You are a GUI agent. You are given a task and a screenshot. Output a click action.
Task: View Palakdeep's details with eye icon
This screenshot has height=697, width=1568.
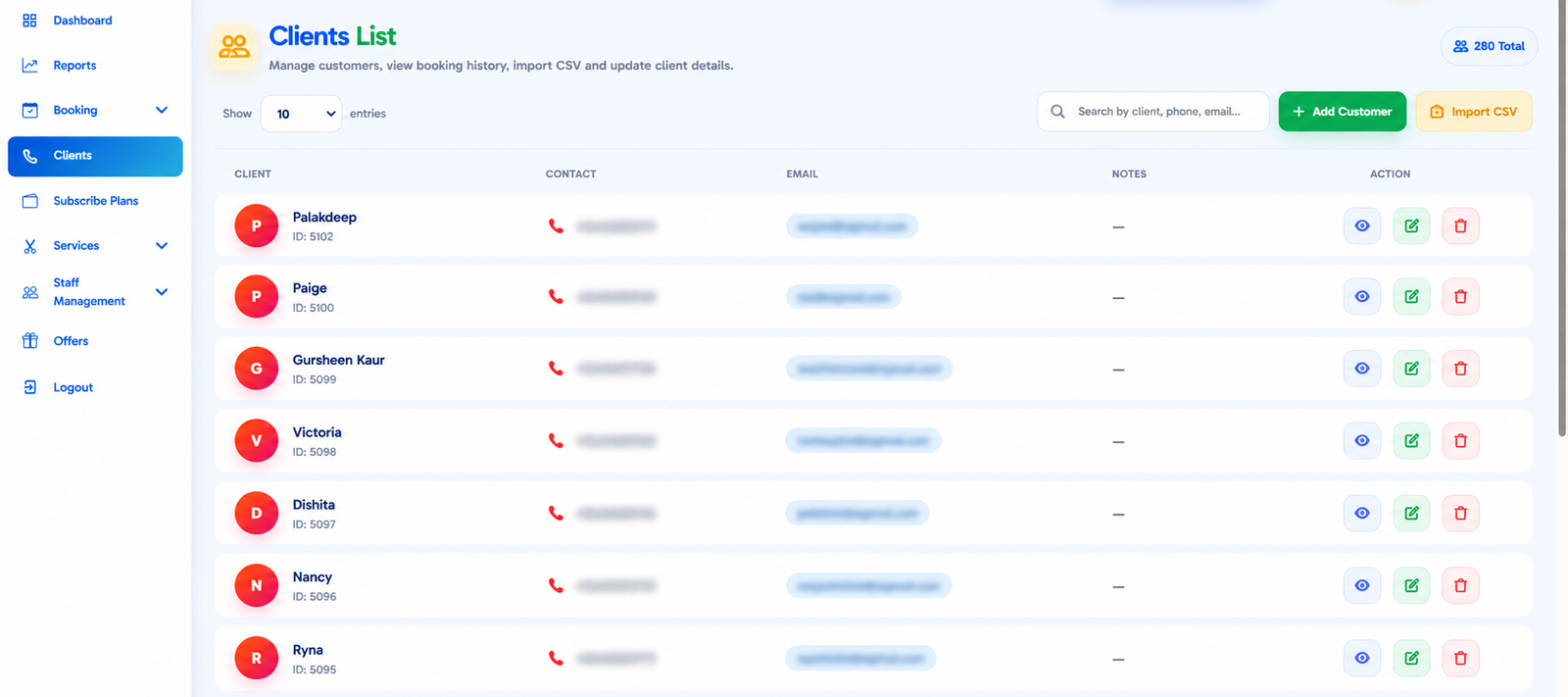[1362, 225]
